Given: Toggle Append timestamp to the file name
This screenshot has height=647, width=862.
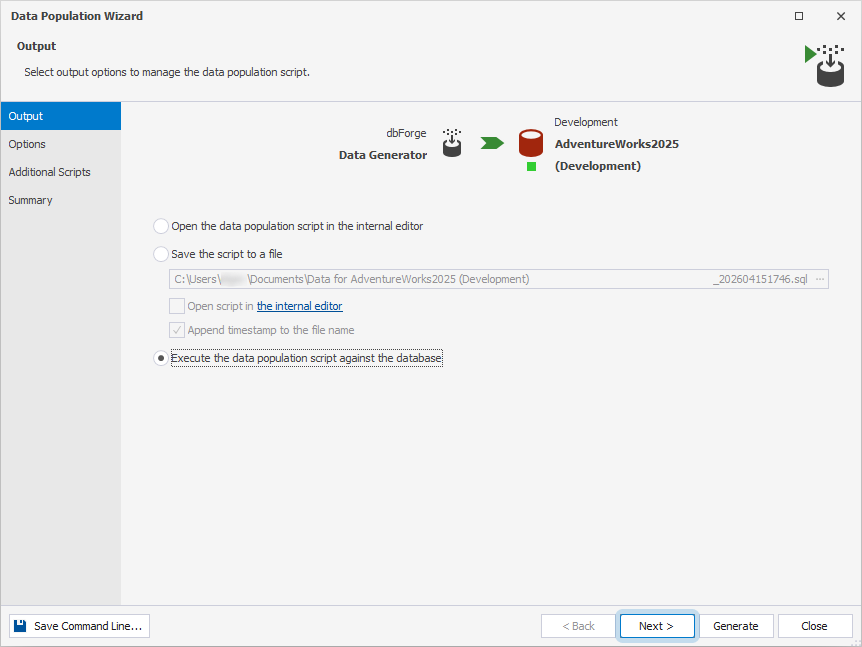Looking at the screenshot, I should tap(176, 330).
